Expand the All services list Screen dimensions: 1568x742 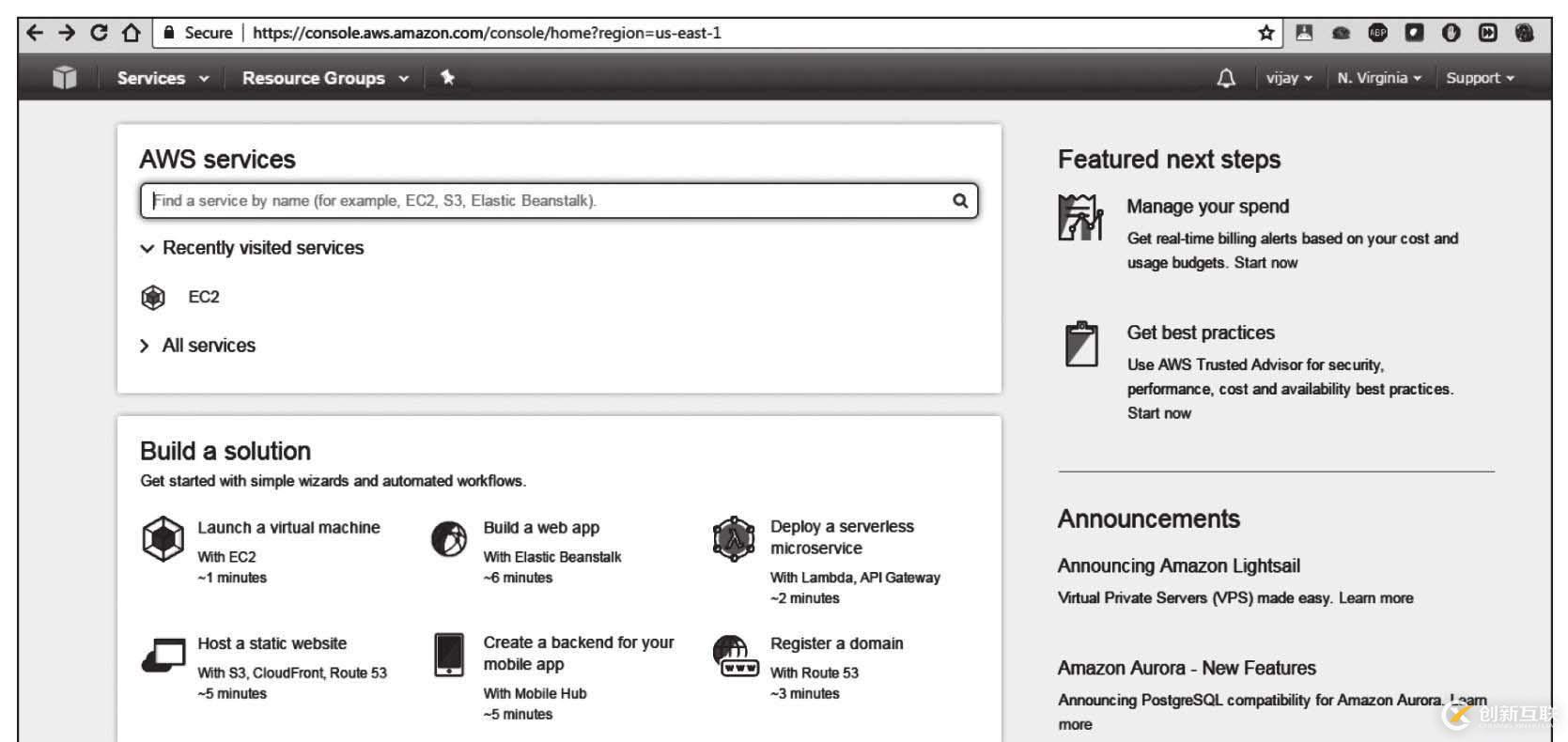tap(197, 346)
